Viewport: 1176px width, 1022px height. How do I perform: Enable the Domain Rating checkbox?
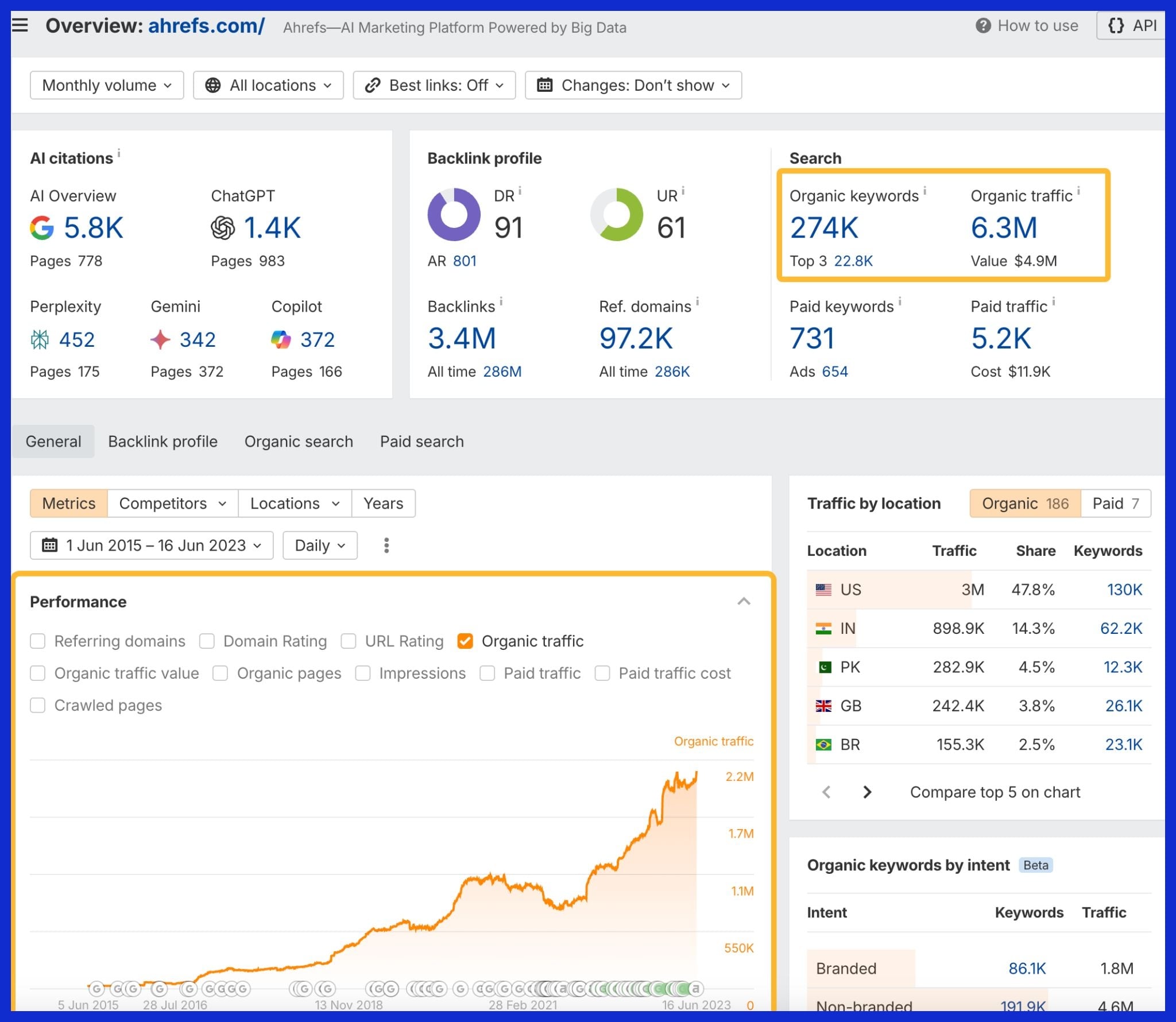[207, 641]
